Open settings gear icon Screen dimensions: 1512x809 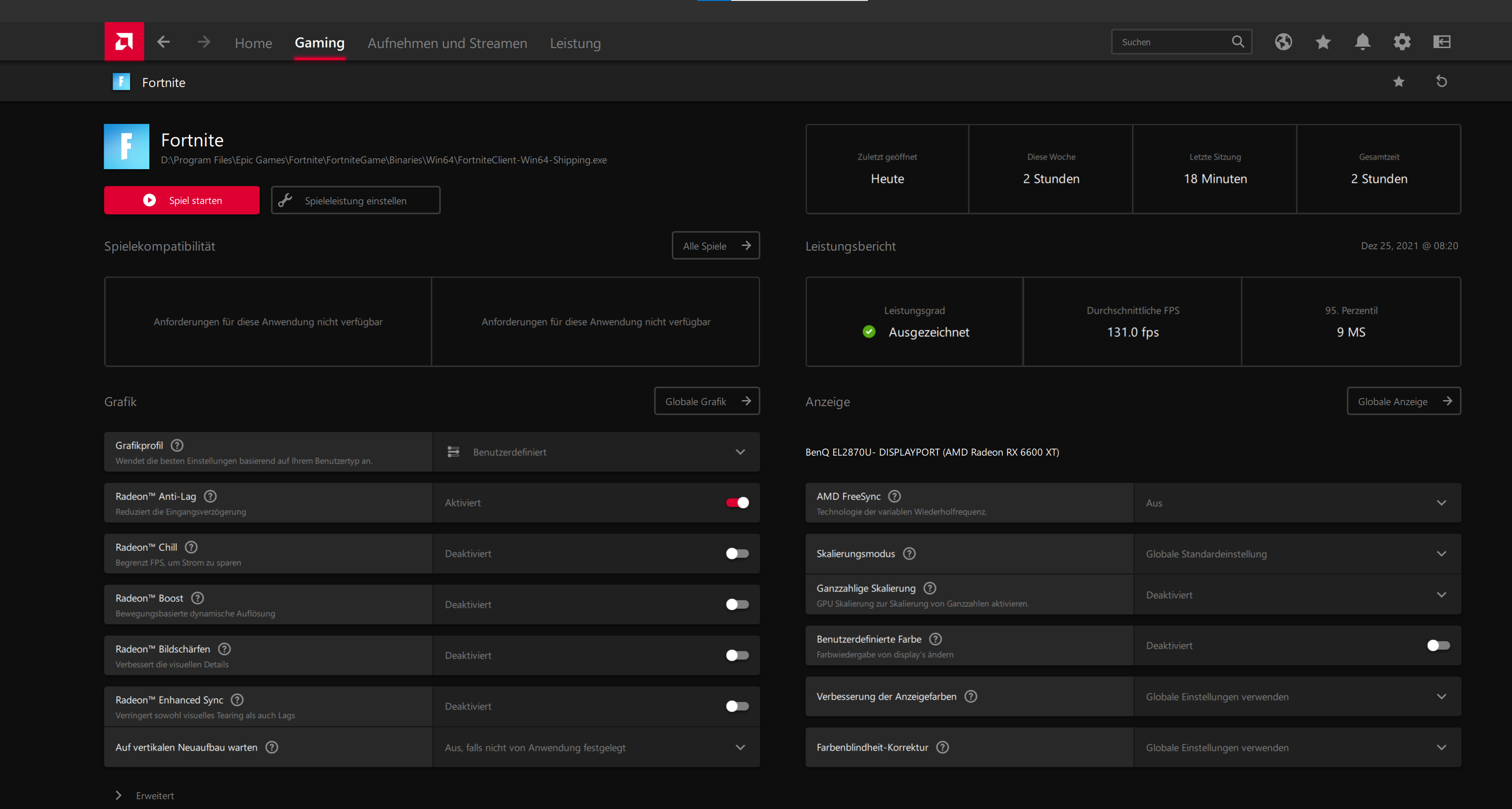1402,41
